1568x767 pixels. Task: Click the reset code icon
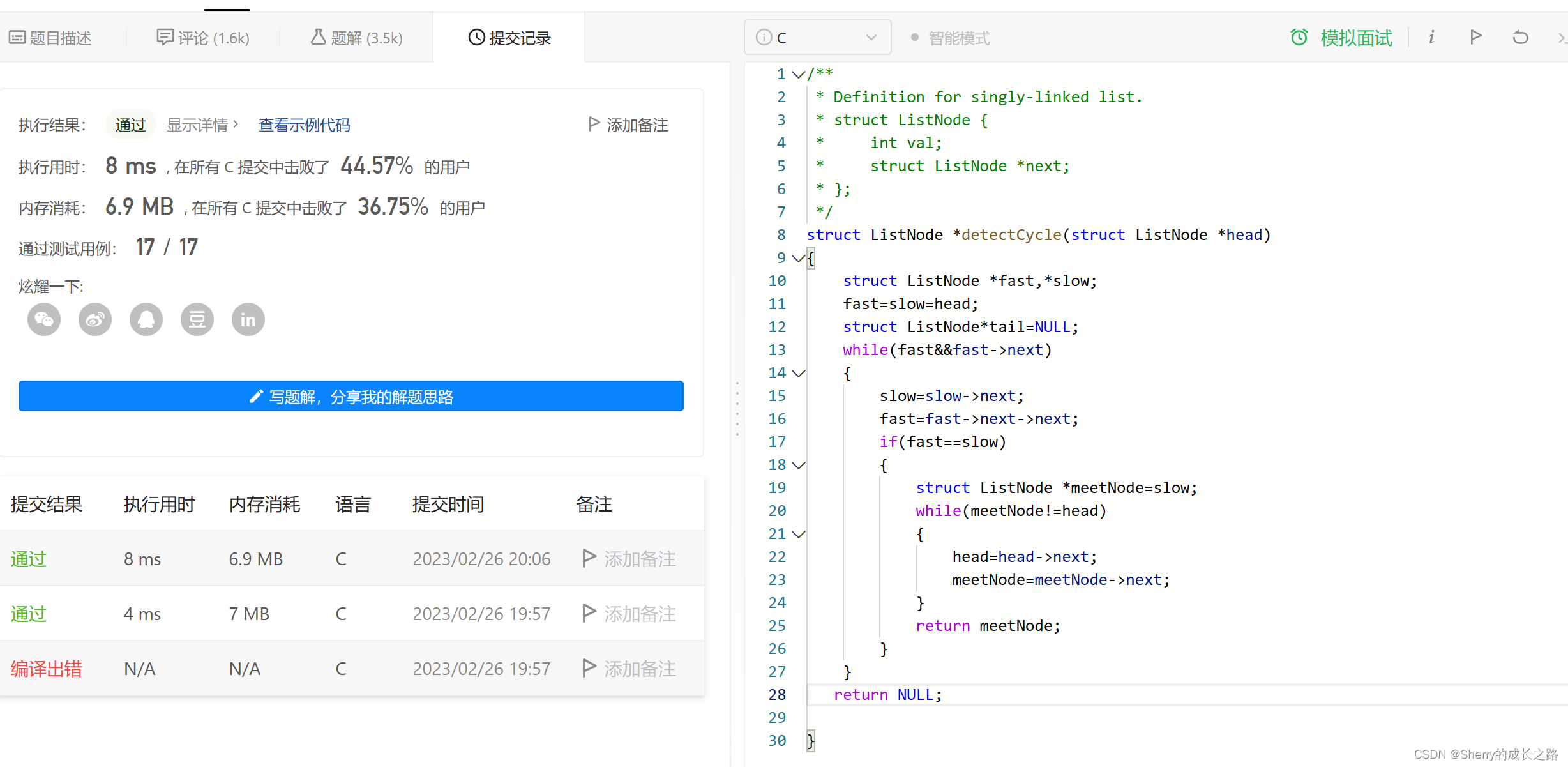(x=1520, y=37)
